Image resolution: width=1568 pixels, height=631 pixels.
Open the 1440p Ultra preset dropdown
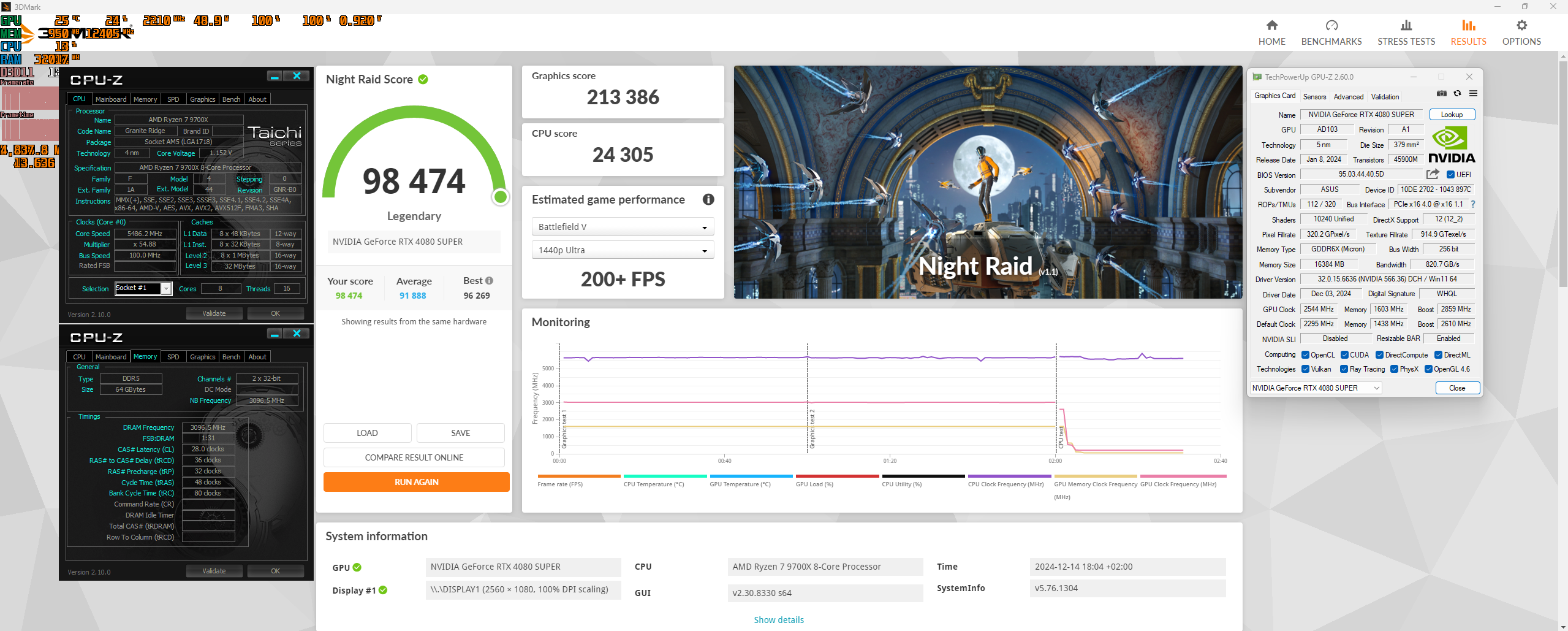623,250
